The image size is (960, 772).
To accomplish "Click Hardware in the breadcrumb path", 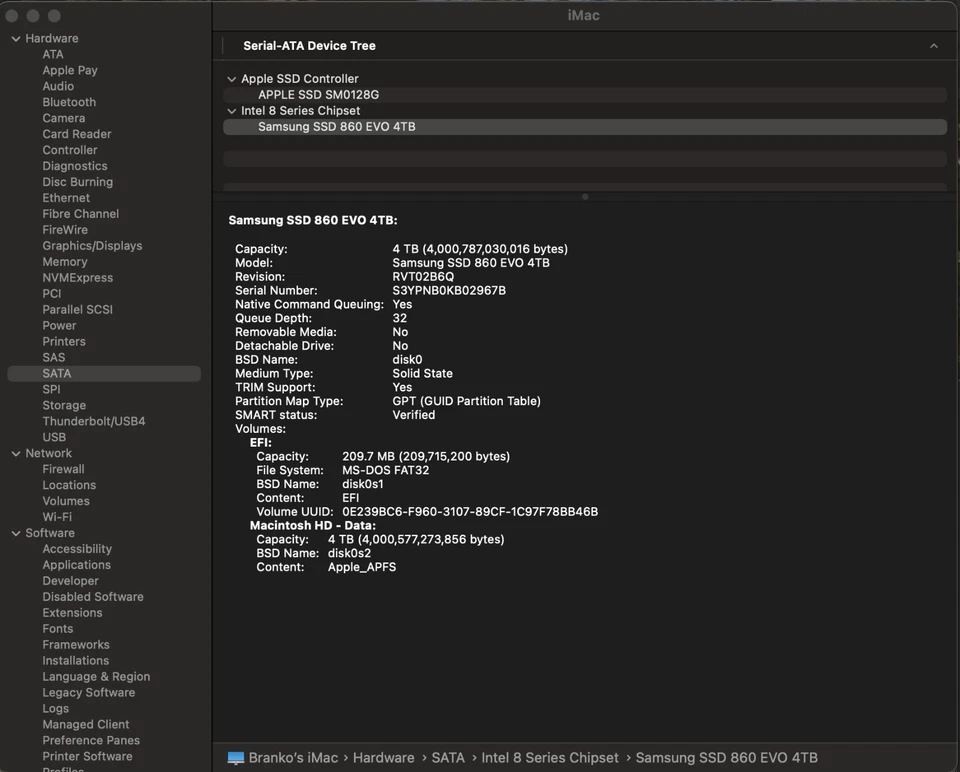I will coord(383,758).
